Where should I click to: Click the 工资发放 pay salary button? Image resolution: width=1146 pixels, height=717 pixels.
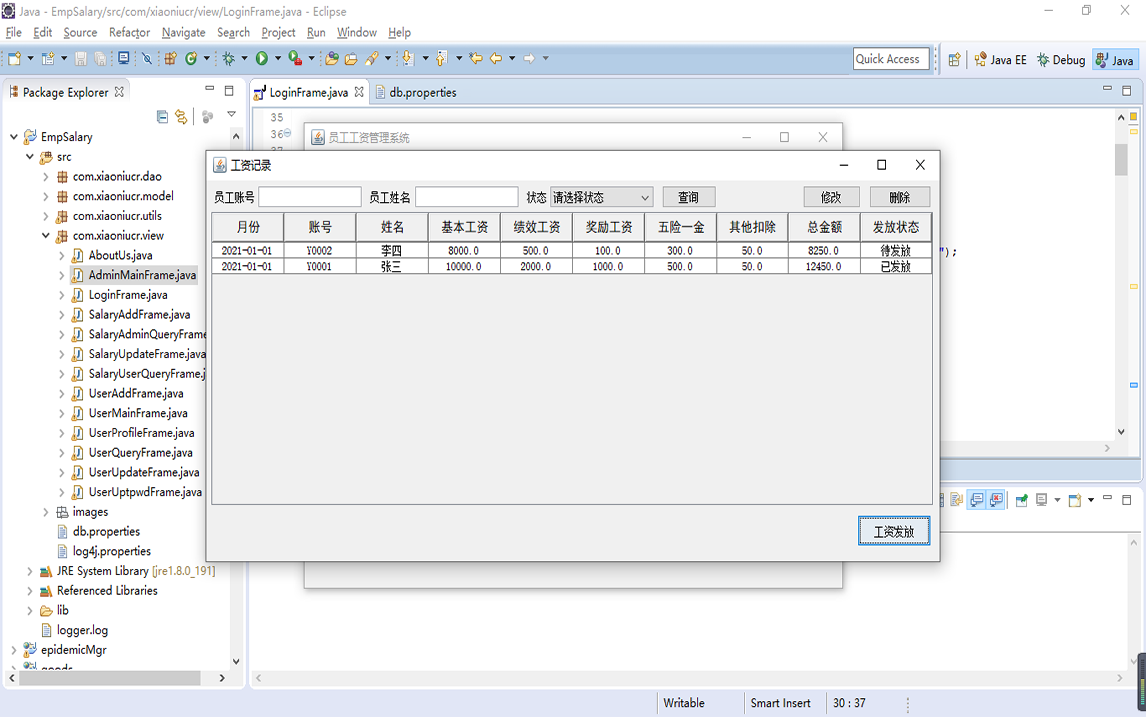point(894,531)
